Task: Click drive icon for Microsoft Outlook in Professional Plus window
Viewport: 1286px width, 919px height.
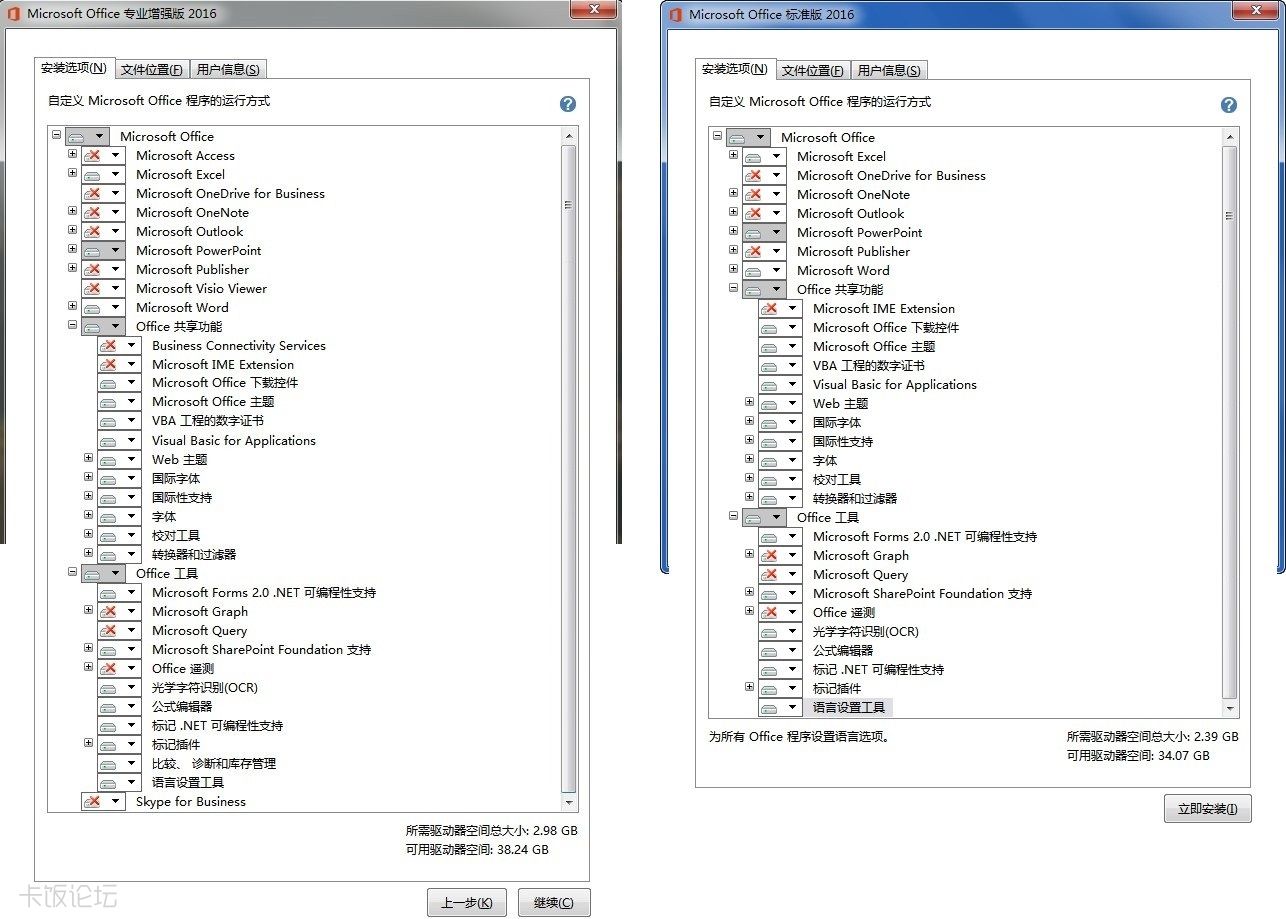Action: [x=93, y=231]
